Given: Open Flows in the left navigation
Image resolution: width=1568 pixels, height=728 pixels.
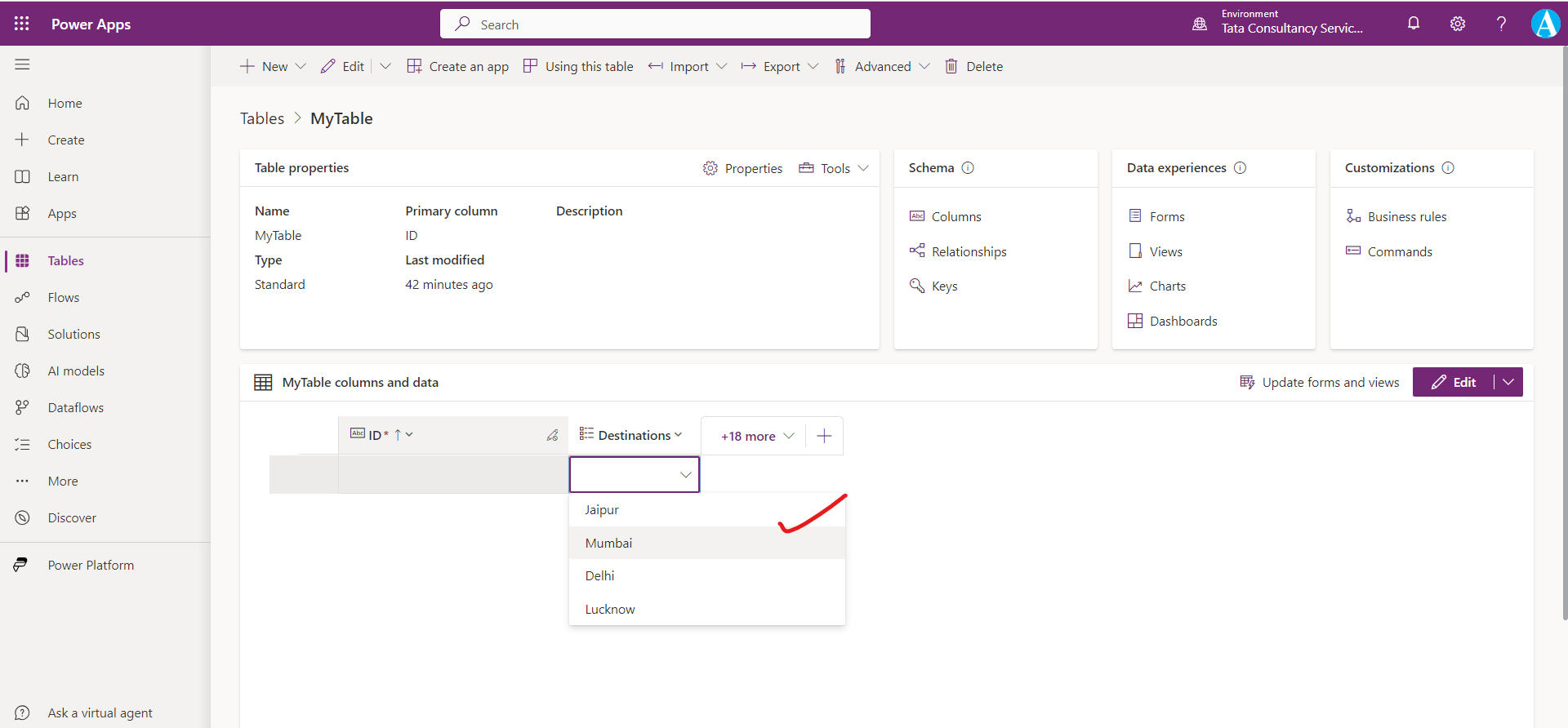Looking at the screenshot, I should 64,298.
